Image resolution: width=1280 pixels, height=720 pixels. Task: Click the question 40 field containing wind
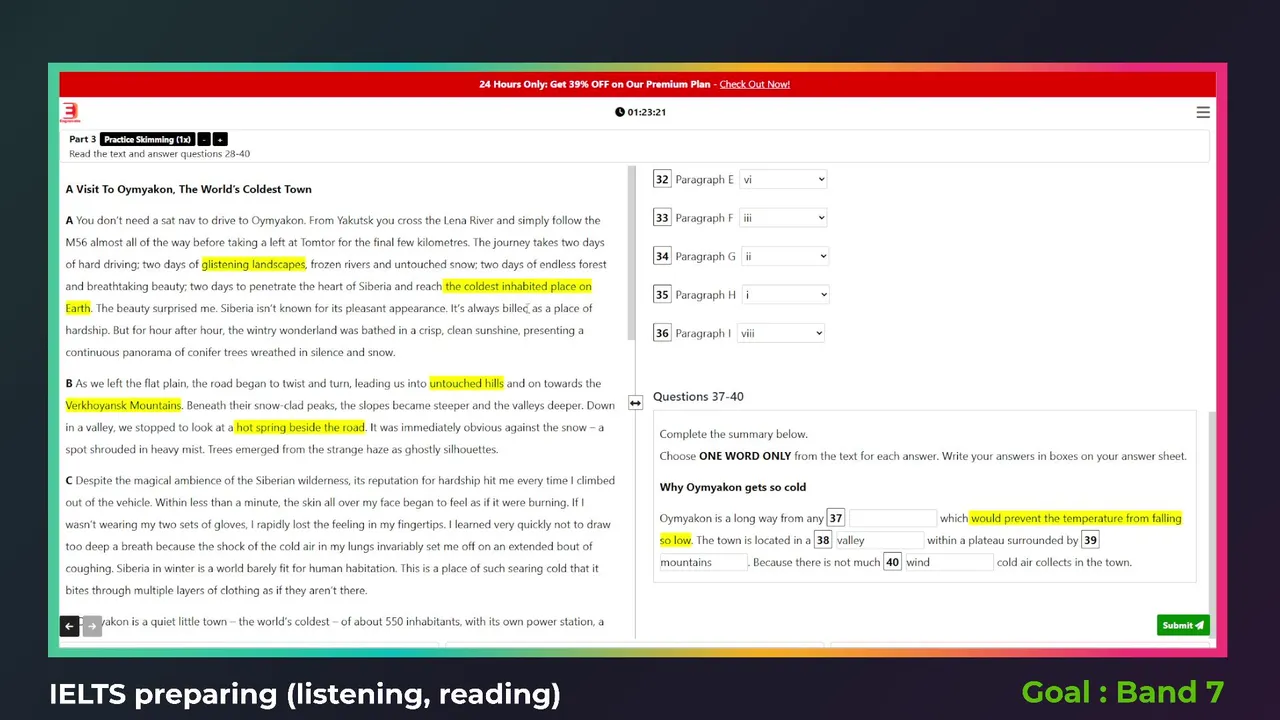[x=949, y=562]
